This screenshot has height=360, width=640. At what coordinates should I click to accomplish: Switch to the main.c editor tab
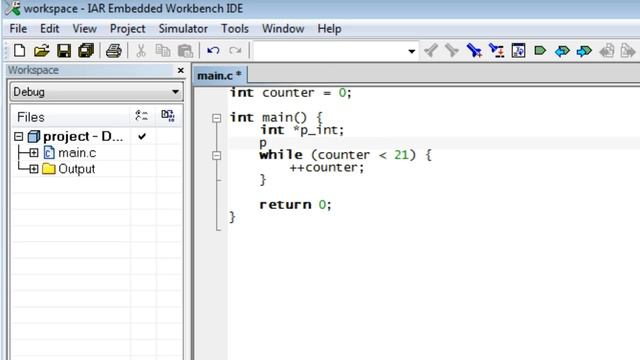(x=219, y=76)
